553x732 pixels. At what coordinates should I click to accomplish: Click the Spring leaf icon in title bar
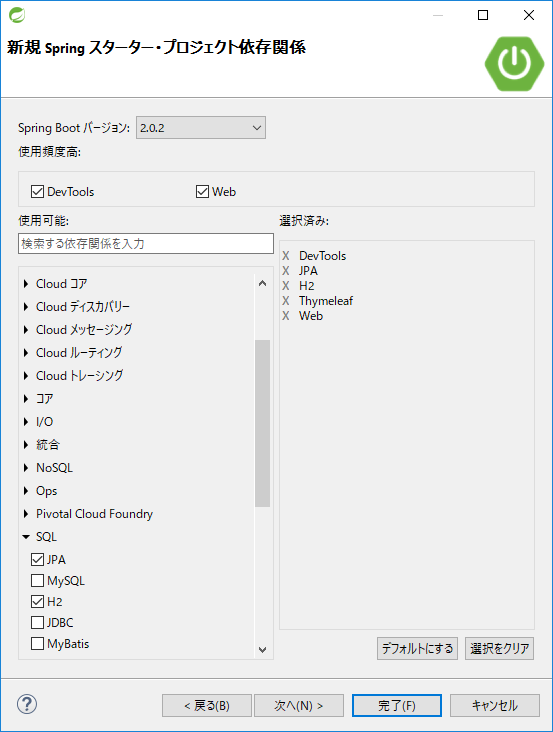[x=17, y=15]
